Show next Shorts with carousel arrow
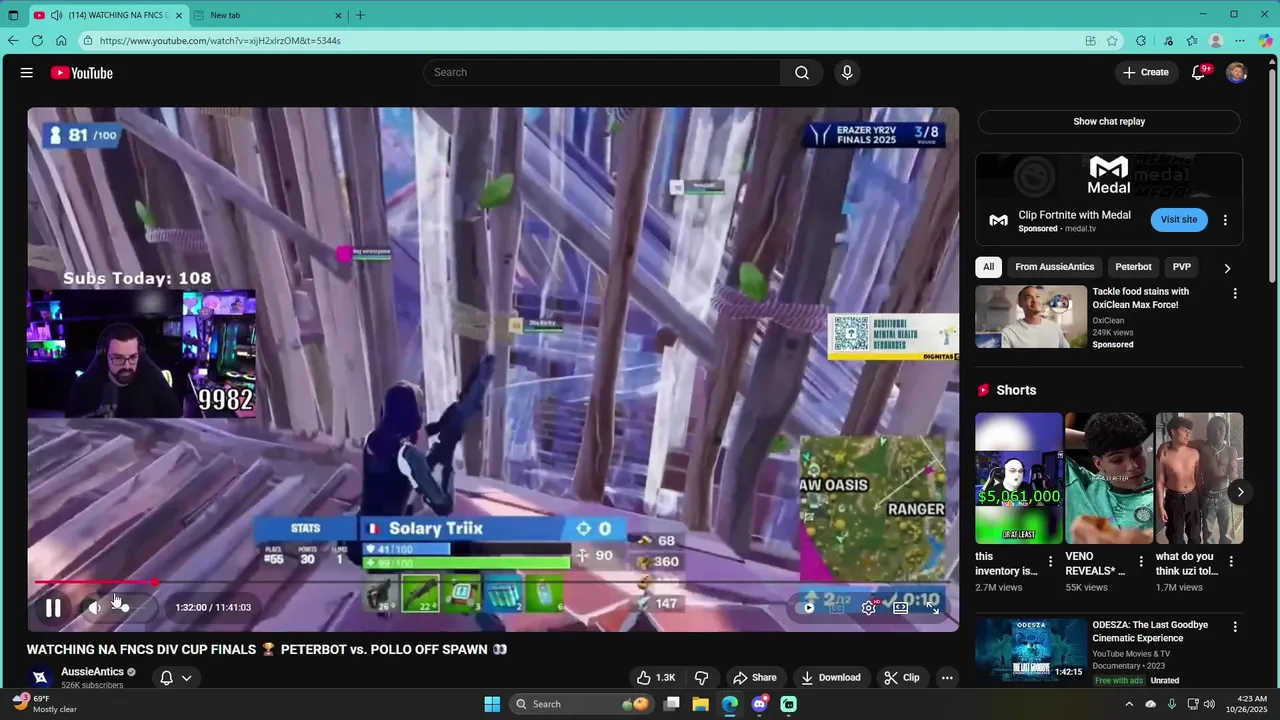The width and height of the screenshot is (1280, 720). (x=1240, y=492)
